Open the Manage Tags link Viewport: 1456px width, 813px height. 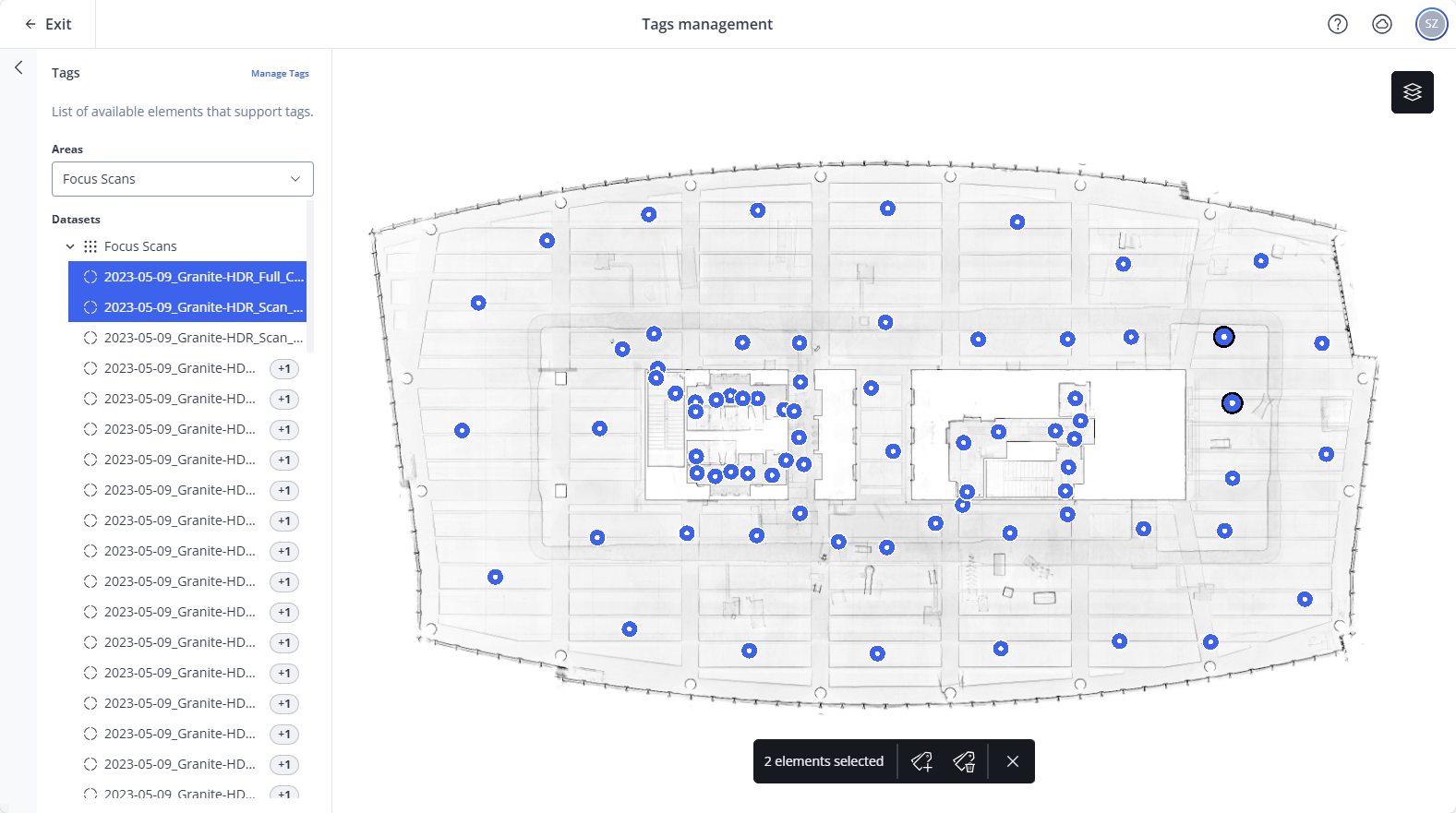pyautogui.click(x=280, y=74)
